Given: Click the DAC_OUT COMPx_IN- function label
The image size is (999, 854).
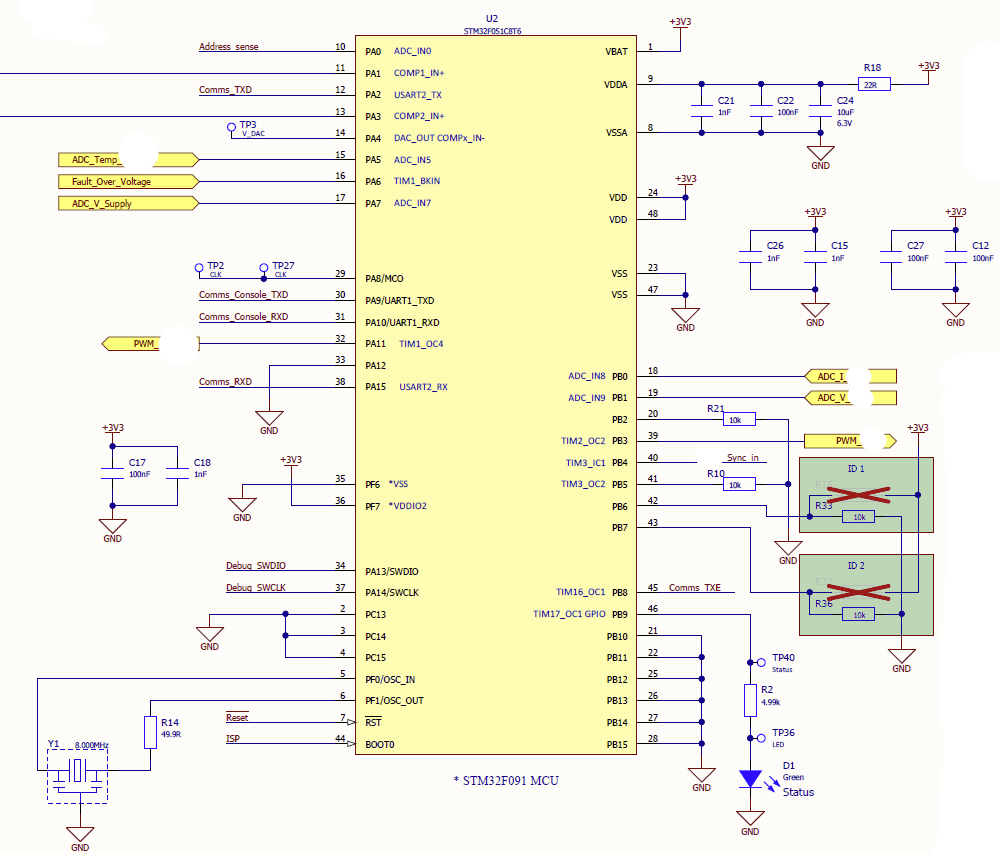Looking at the screenshot, I should pyautogui.click(x=440, y=138).
